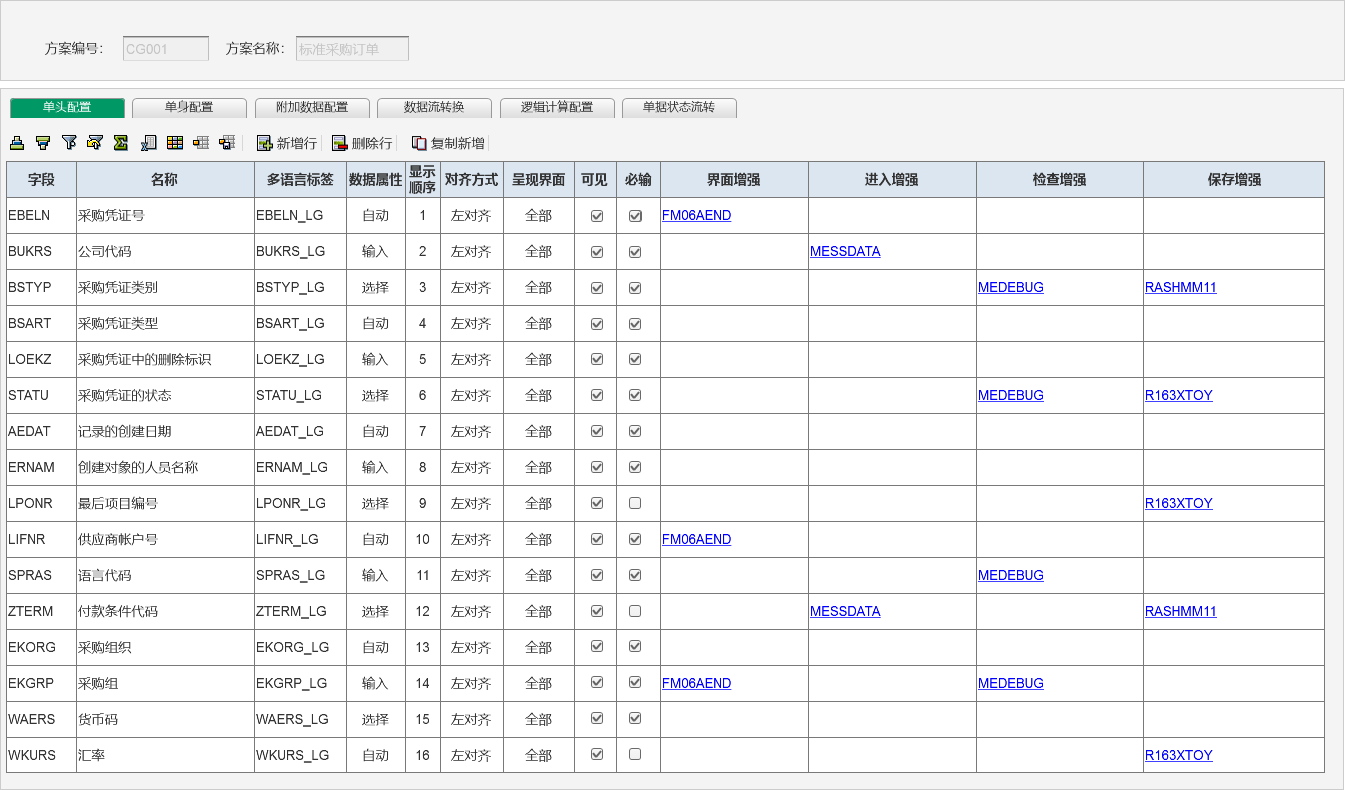
Task: Click the 复制新增 copy-add button
Action: (448, 143)
